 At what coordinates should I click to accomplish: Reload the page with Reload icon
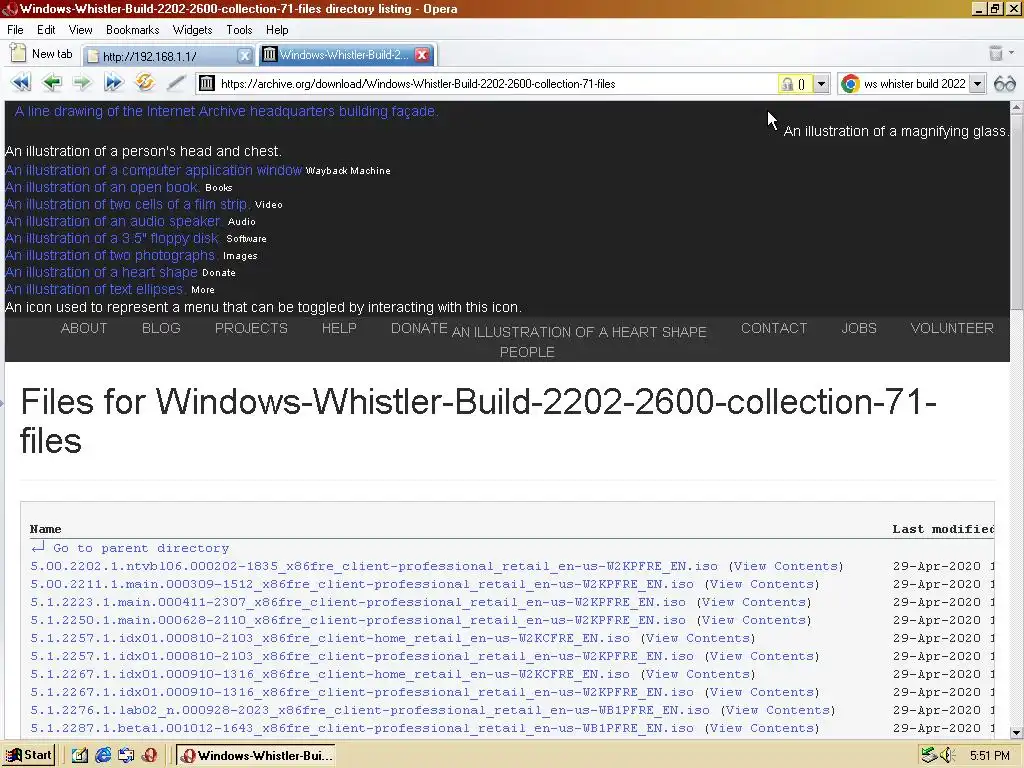pos(144,82)
